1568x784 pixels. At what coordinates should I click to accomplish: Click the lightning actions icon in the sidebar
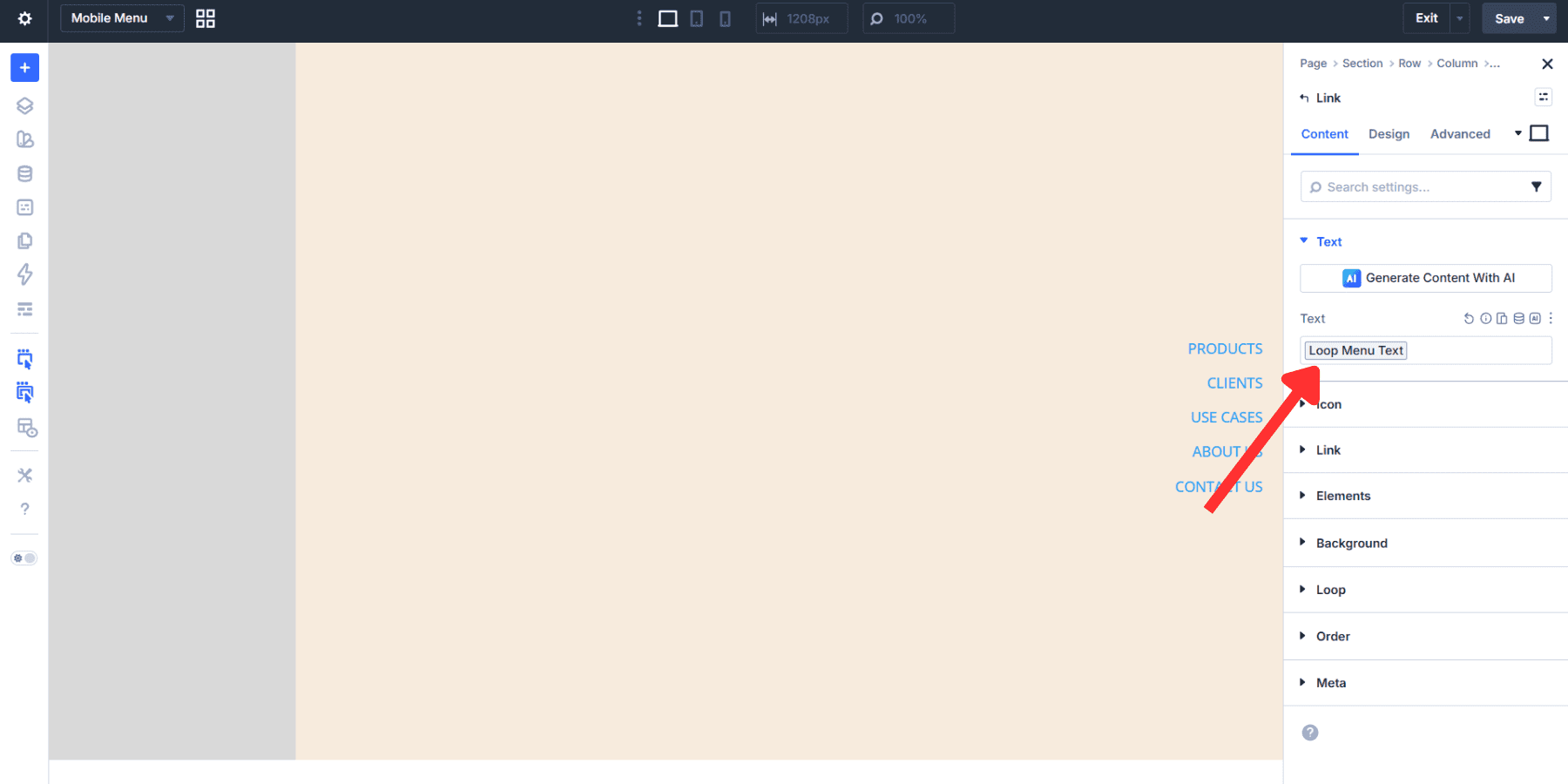(x=24, y=274)
